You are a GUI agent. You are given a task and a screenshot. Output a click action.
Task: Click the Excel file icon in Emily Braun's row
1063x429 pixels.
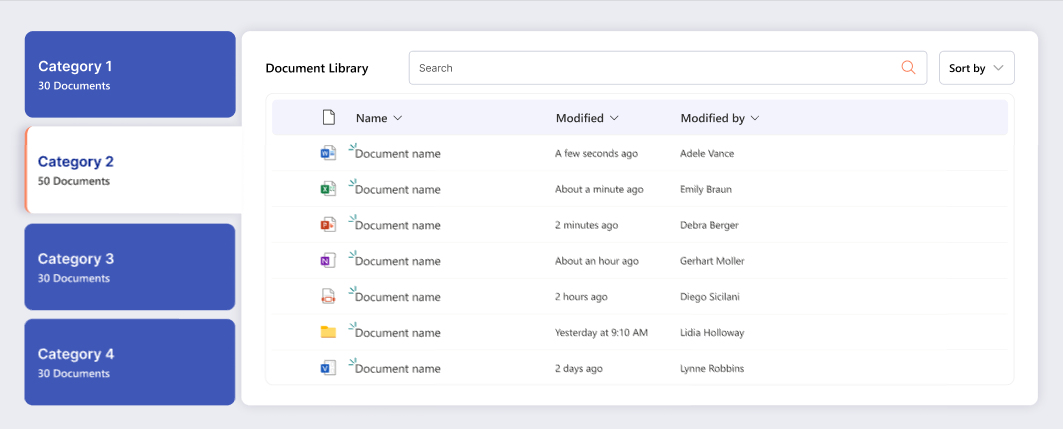click(327, 189)
